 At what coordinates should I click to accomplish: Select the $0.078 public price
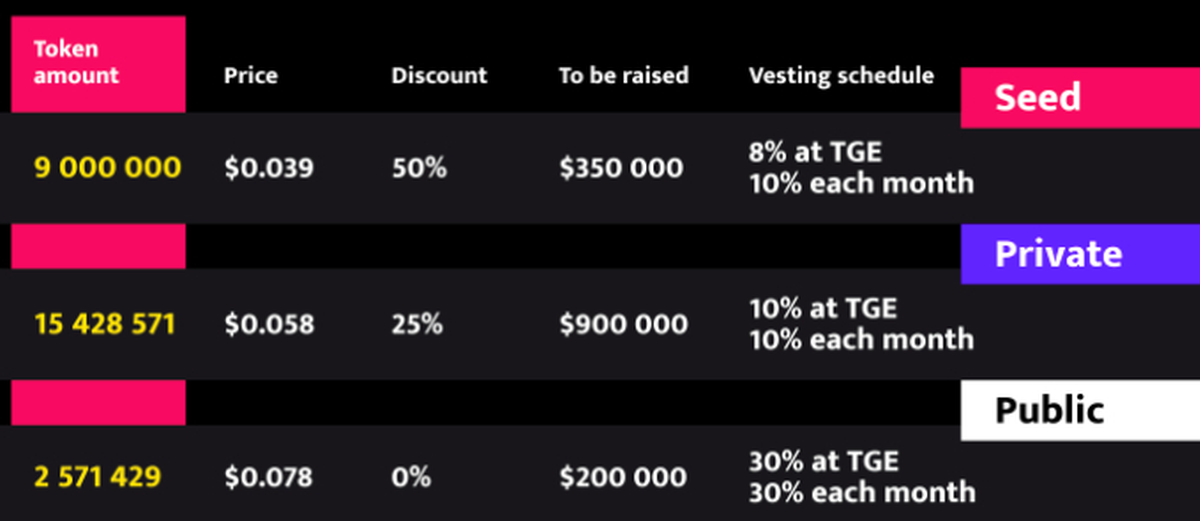(x=269, y=477)
